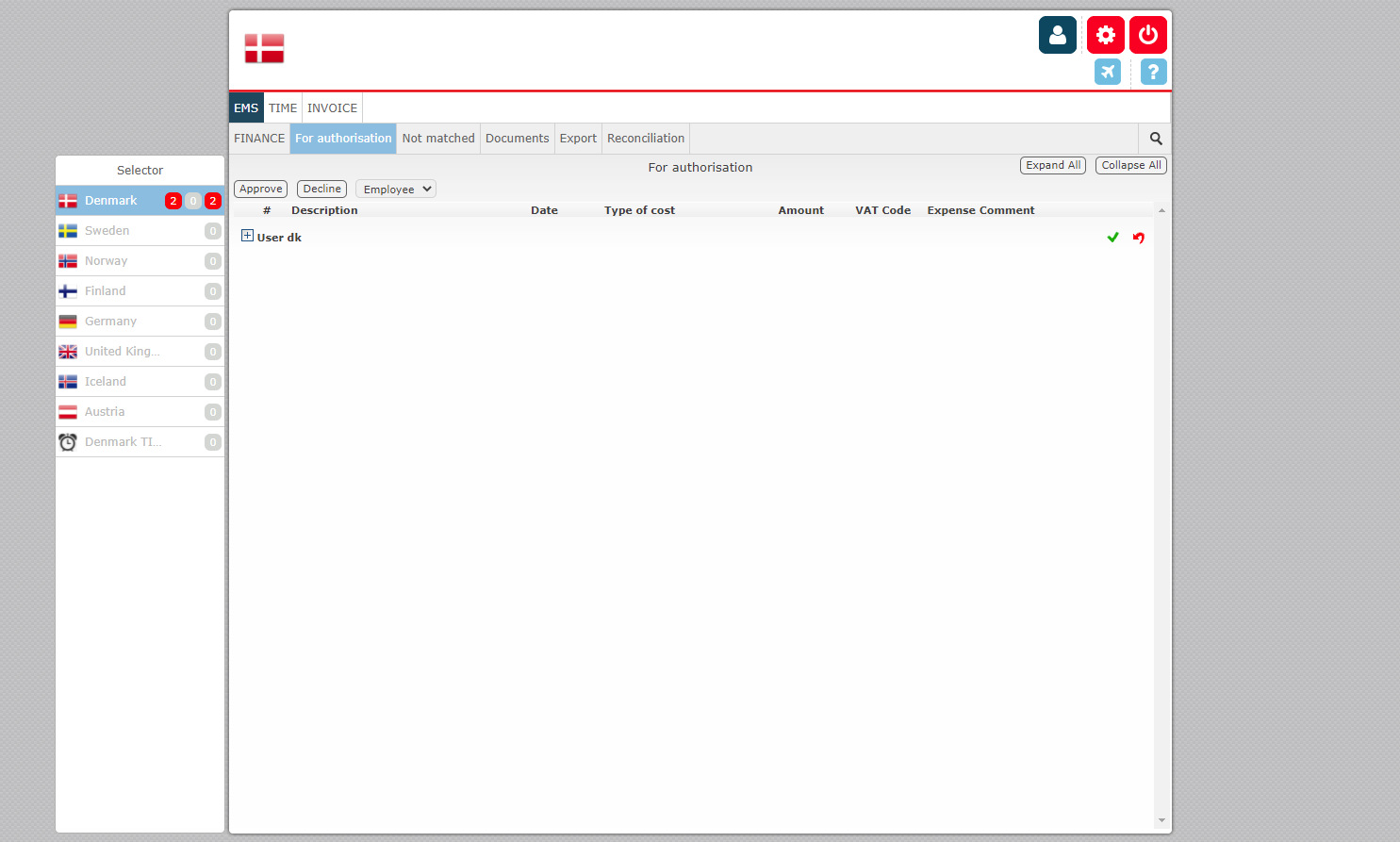Click the scrollbar up arrow
The image size is (1400, 842).
pyautogui.click(x=1161, y=210)
